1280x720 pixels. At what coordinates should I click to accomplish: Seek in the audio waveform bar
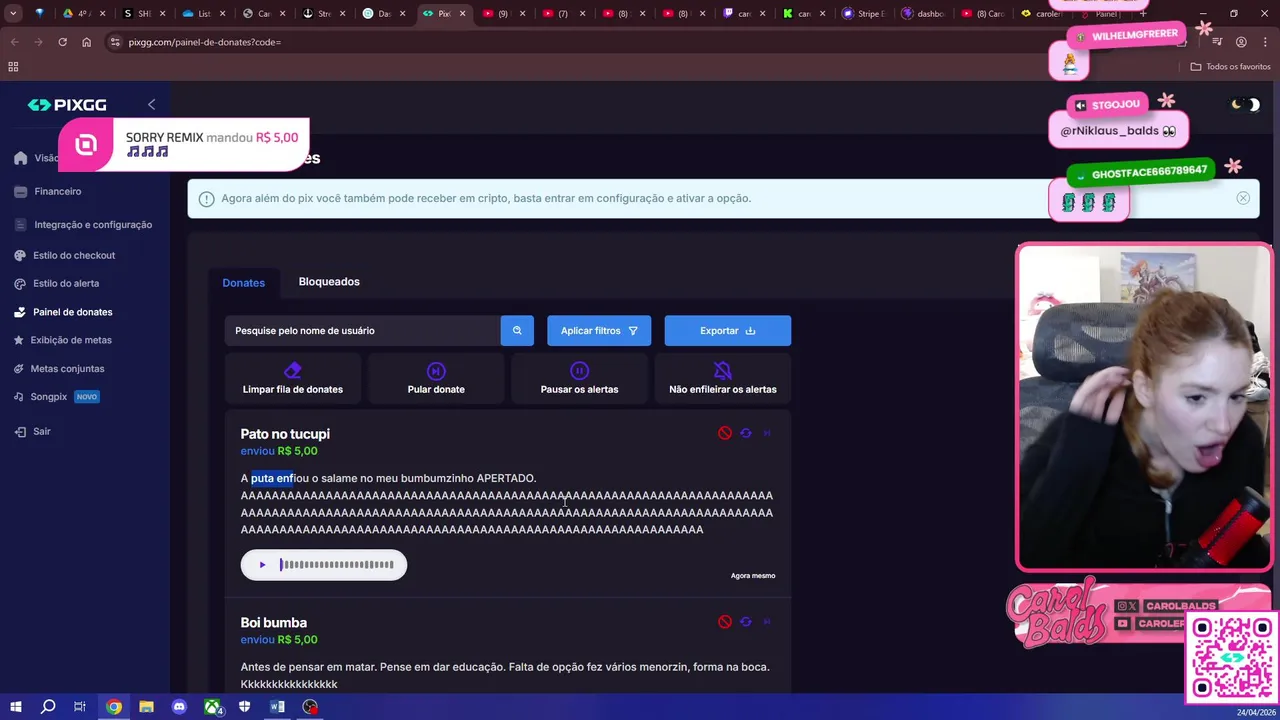pyautogui.click(x=337, y=565)
